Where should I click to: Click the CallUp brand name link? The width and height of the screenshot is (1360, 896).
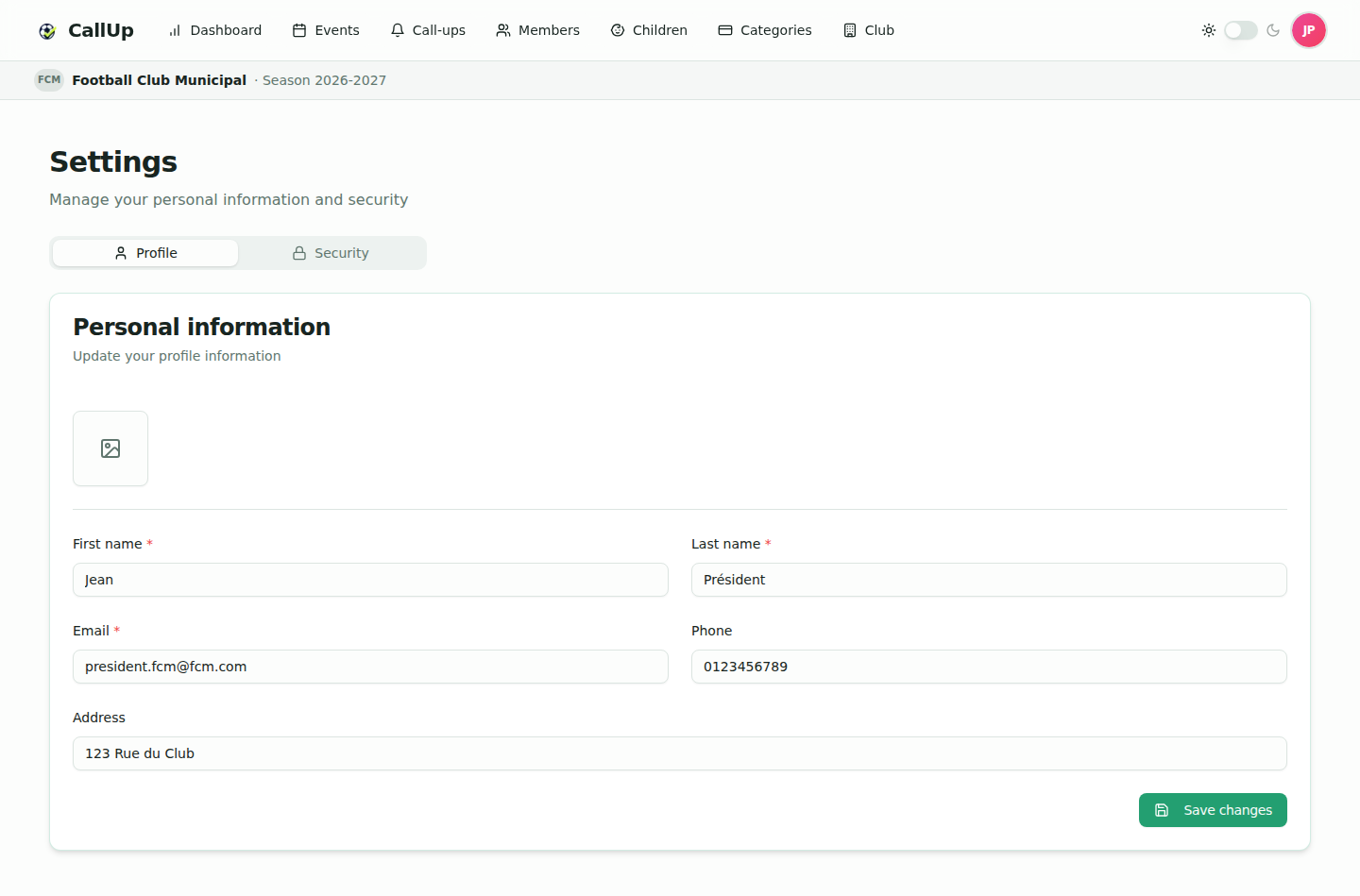coord(101,30)
